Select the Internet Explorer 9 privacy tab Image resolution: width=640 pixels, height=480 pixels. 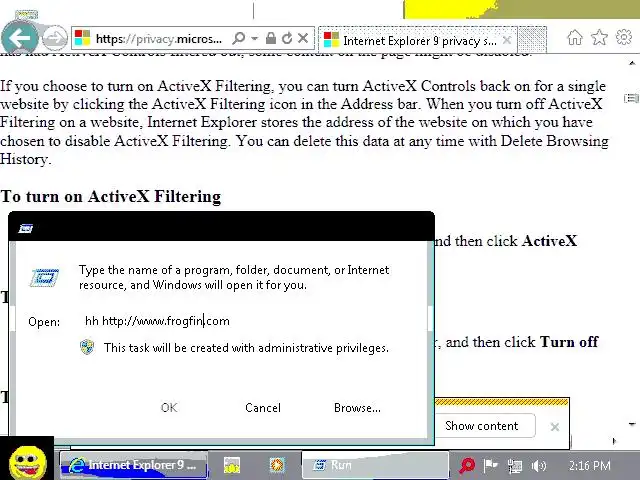[x=417, y=40]
